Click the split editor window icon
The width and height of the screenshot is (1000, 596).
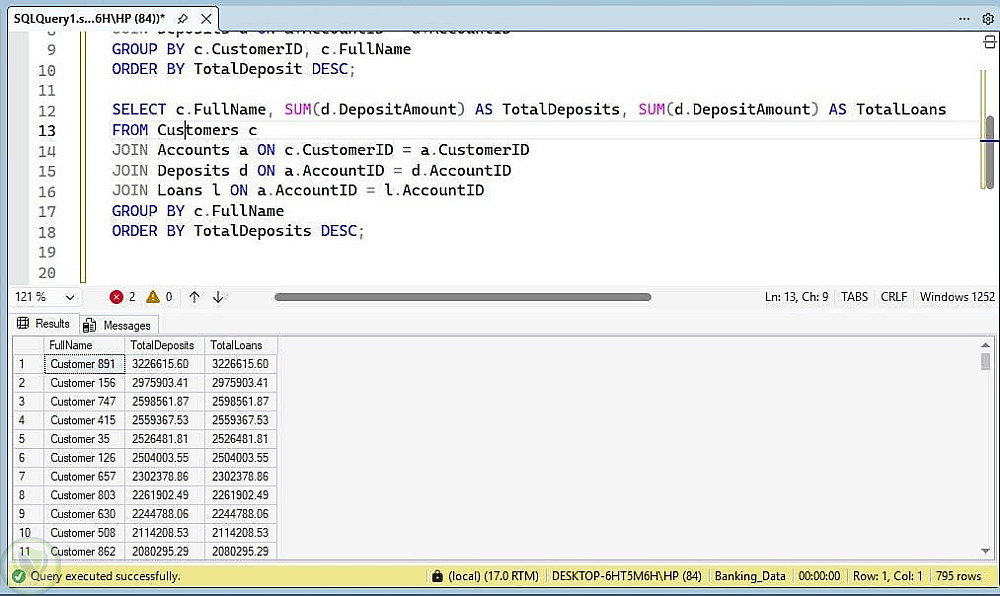pyautogui.click(x=989, y=42)
